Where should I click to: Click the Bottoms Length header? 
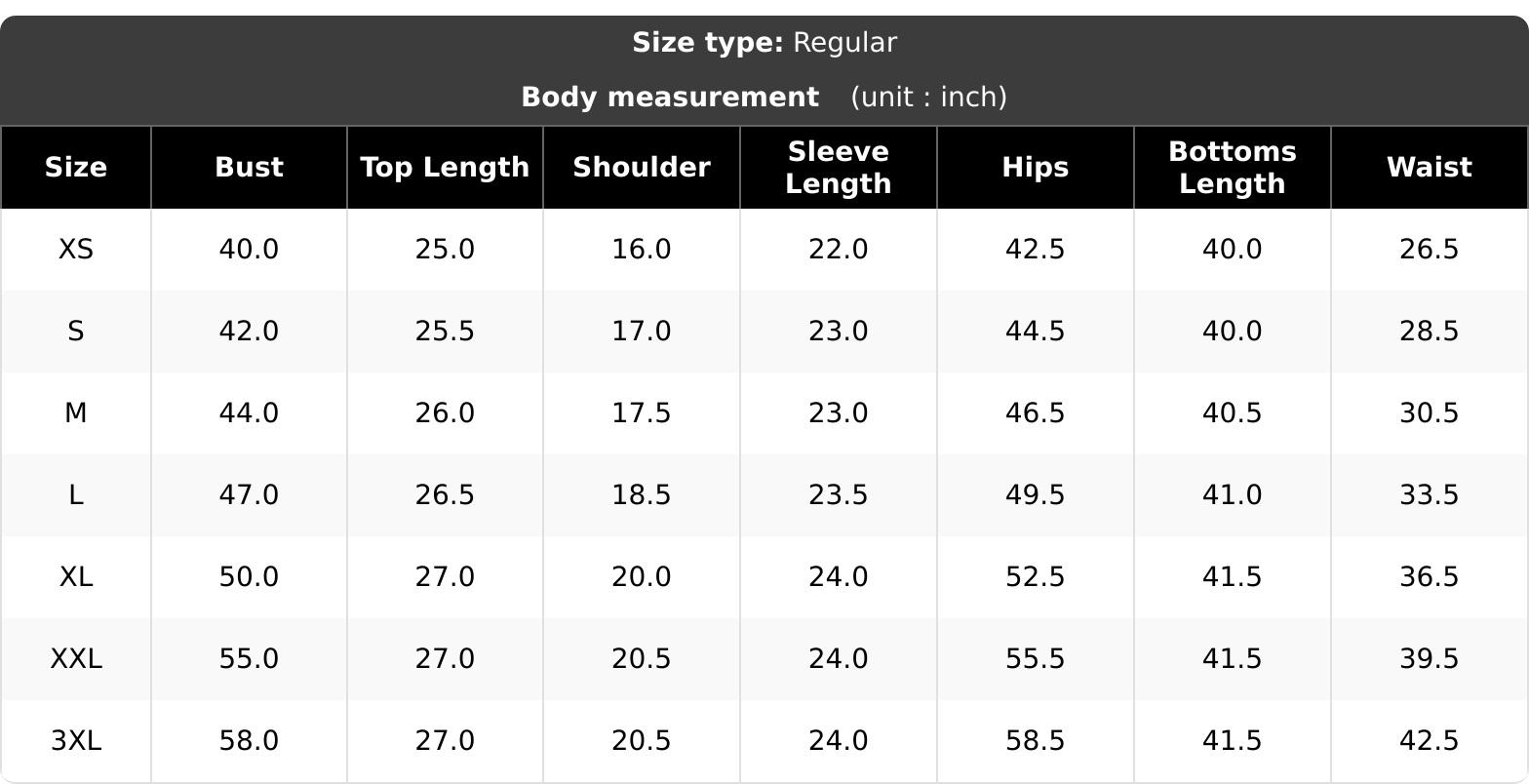1233,168
